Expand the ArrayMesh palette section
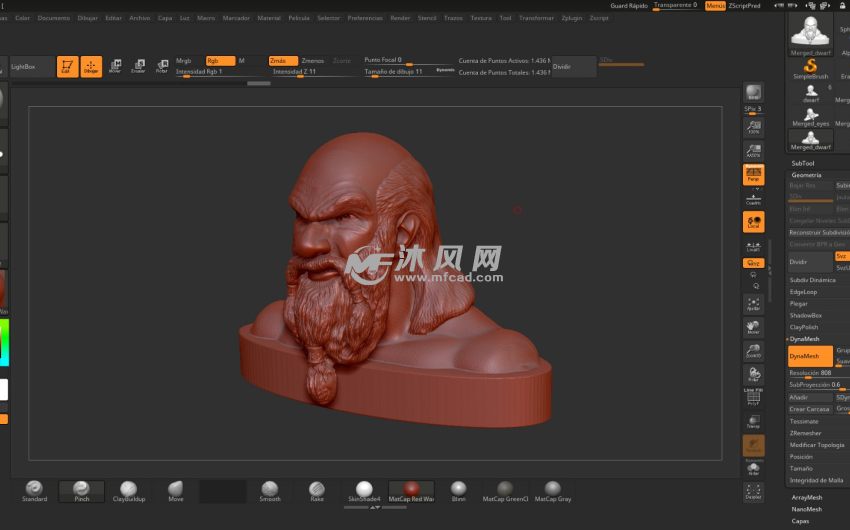Image resolution: width=850 pixels, height=530 pixels. click(806, 497)
